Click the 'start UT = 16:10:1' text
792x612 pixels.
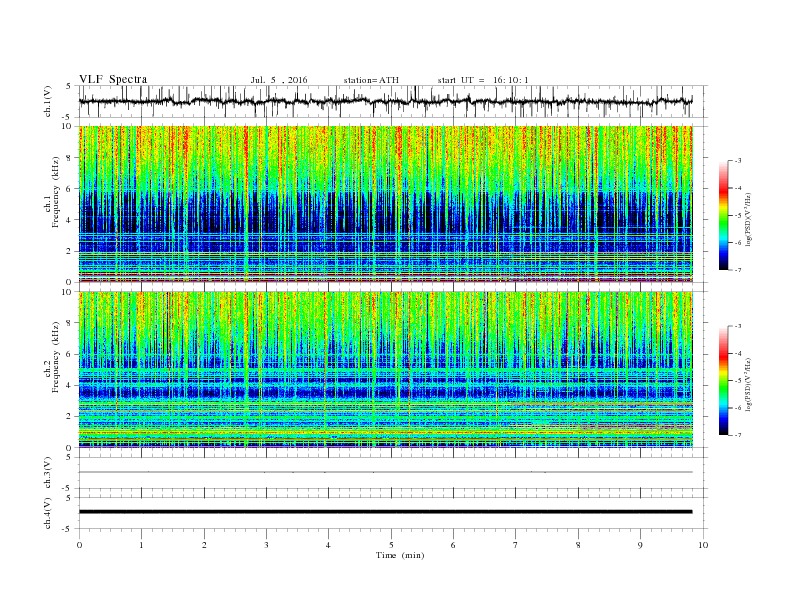[483, 80]
